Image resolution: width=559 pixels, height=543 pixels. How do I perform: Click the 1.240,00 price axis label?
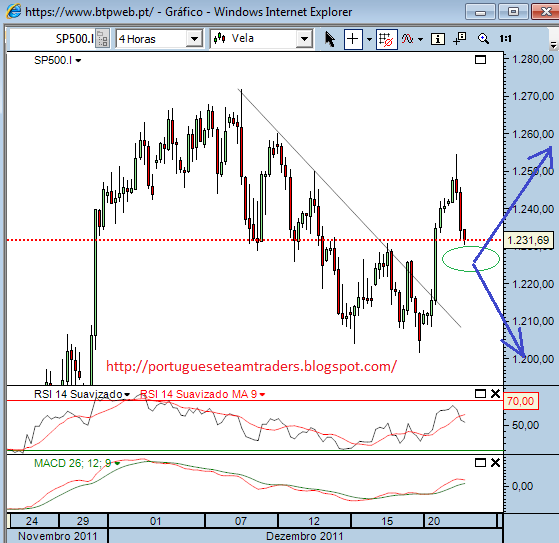coord(533,209)
